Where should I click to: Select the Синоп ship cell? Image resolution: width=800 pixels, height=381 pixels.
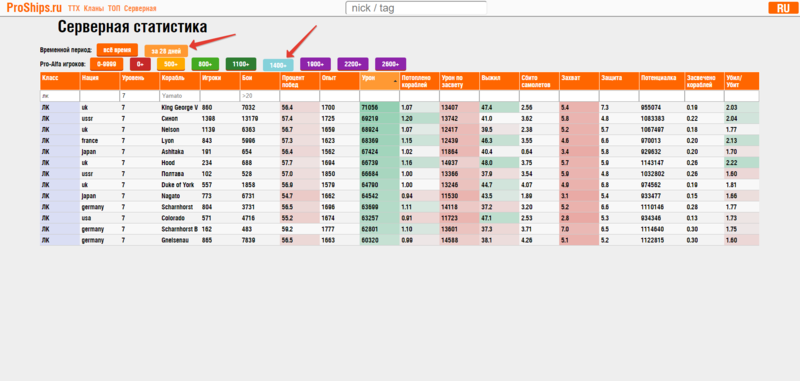click(x=180, y=118)
